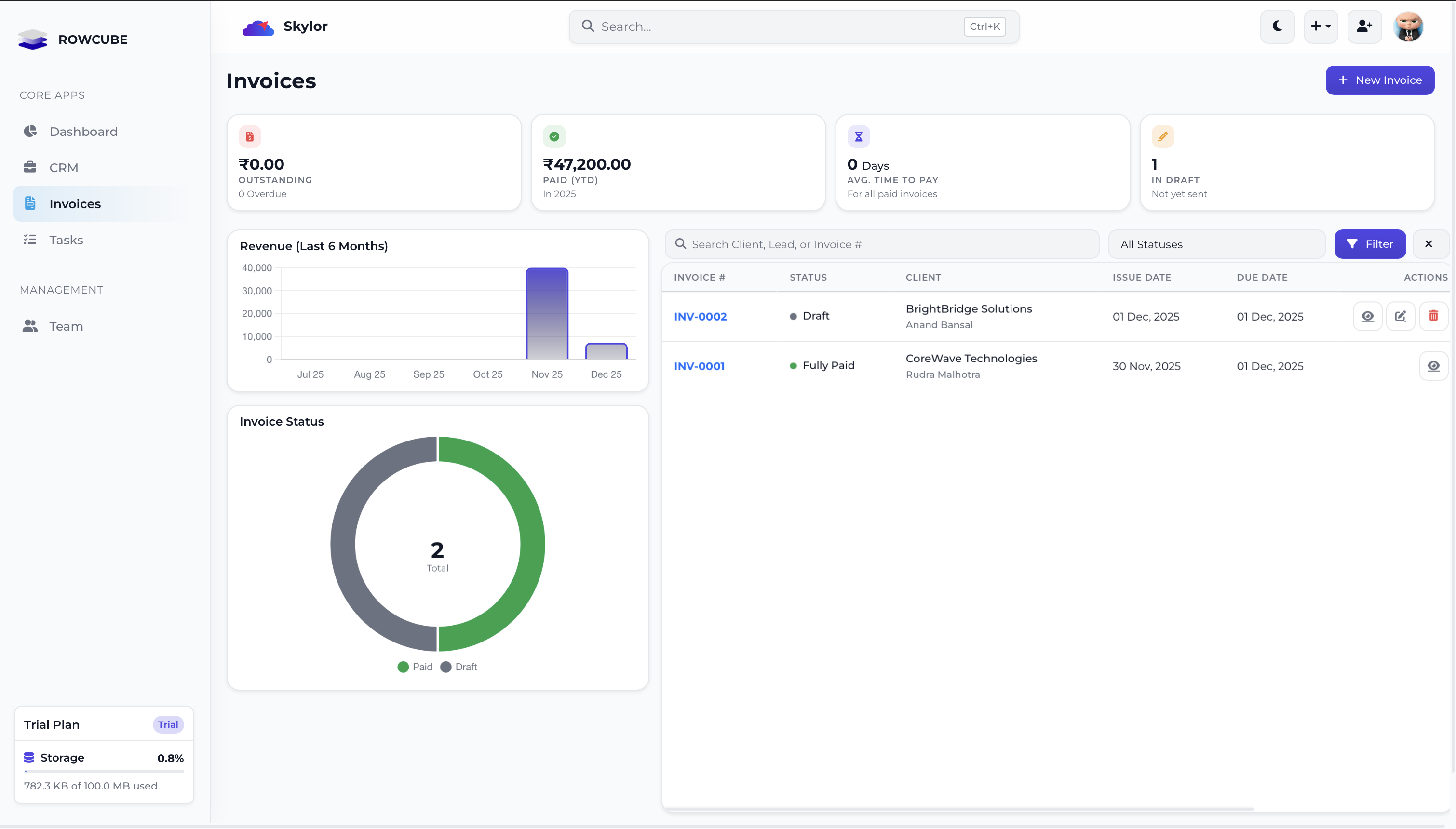Image resolution: width=1456 pixels, height=829 pixels.
Task: Show preview of INV-0002 via eye icon
Action: [x=1368, y=316]
